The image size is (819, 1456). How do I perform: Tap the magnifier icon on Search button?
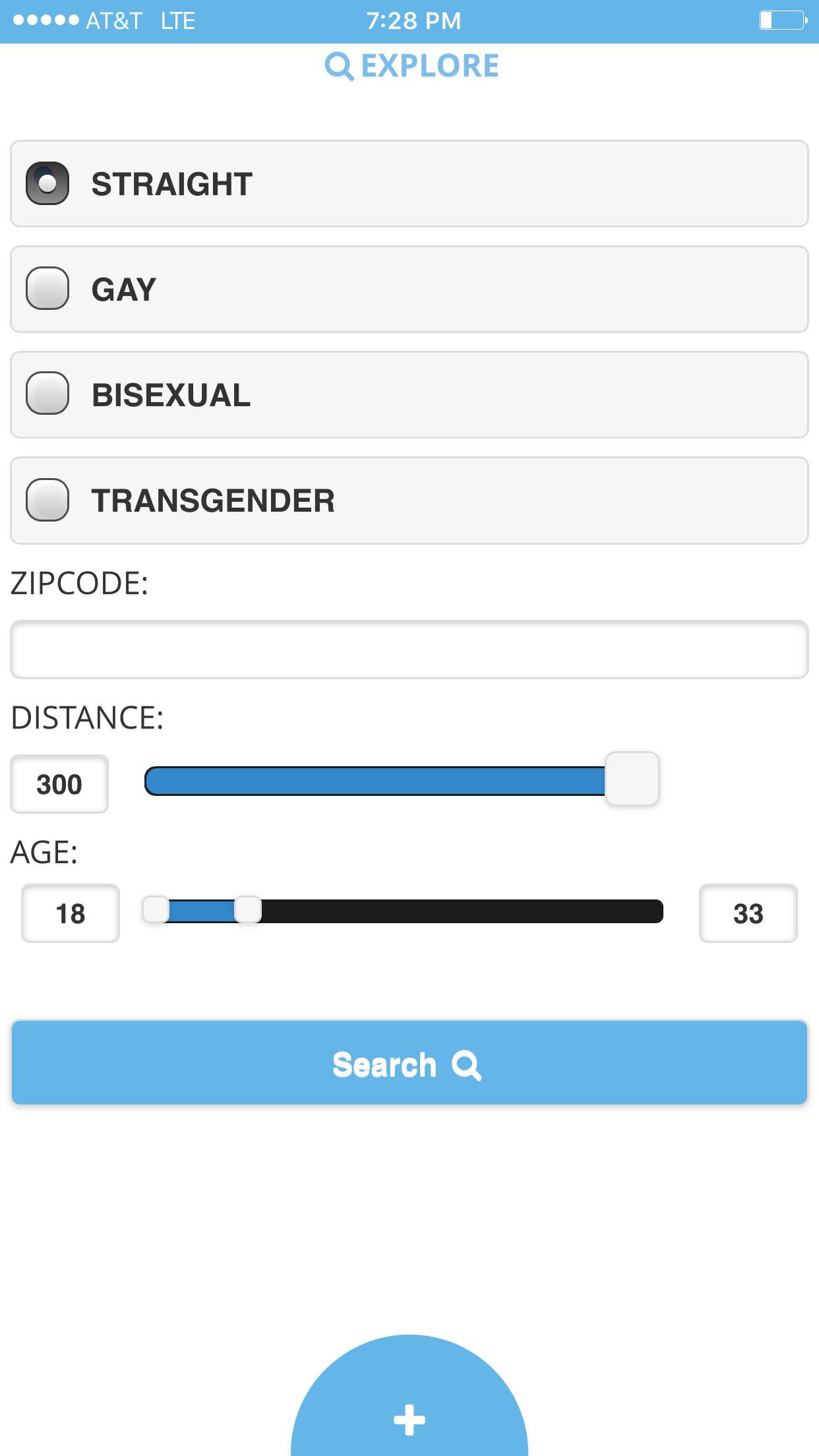pyautogui.click(x=466, y=1065)
